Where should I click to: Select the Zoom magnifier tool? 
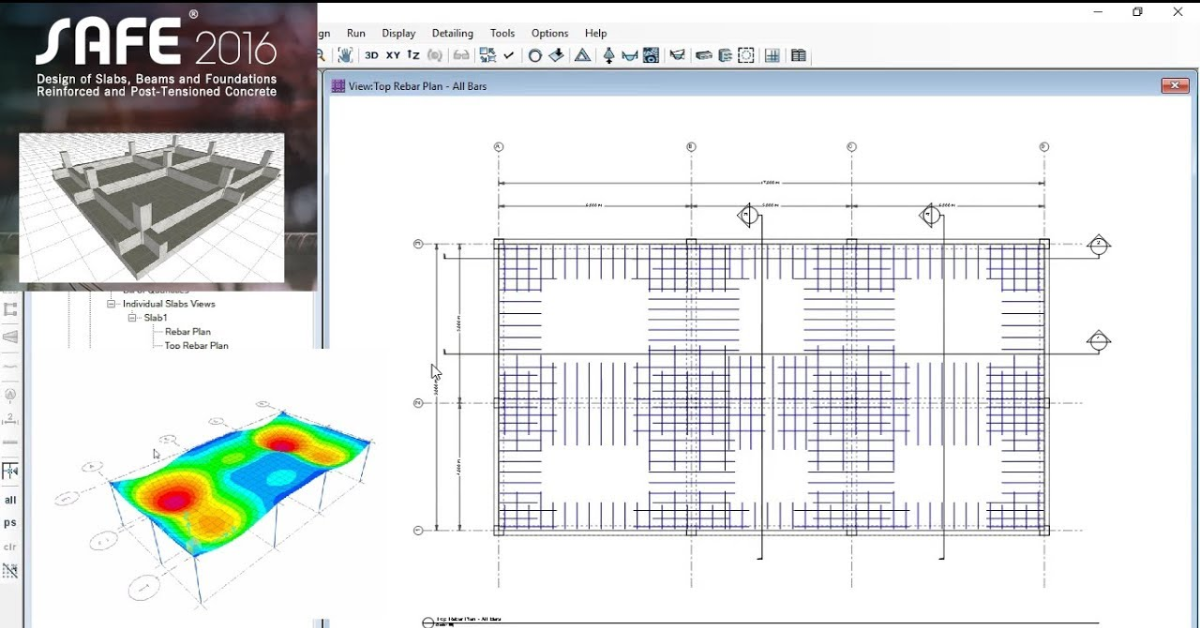coord(321,55)
